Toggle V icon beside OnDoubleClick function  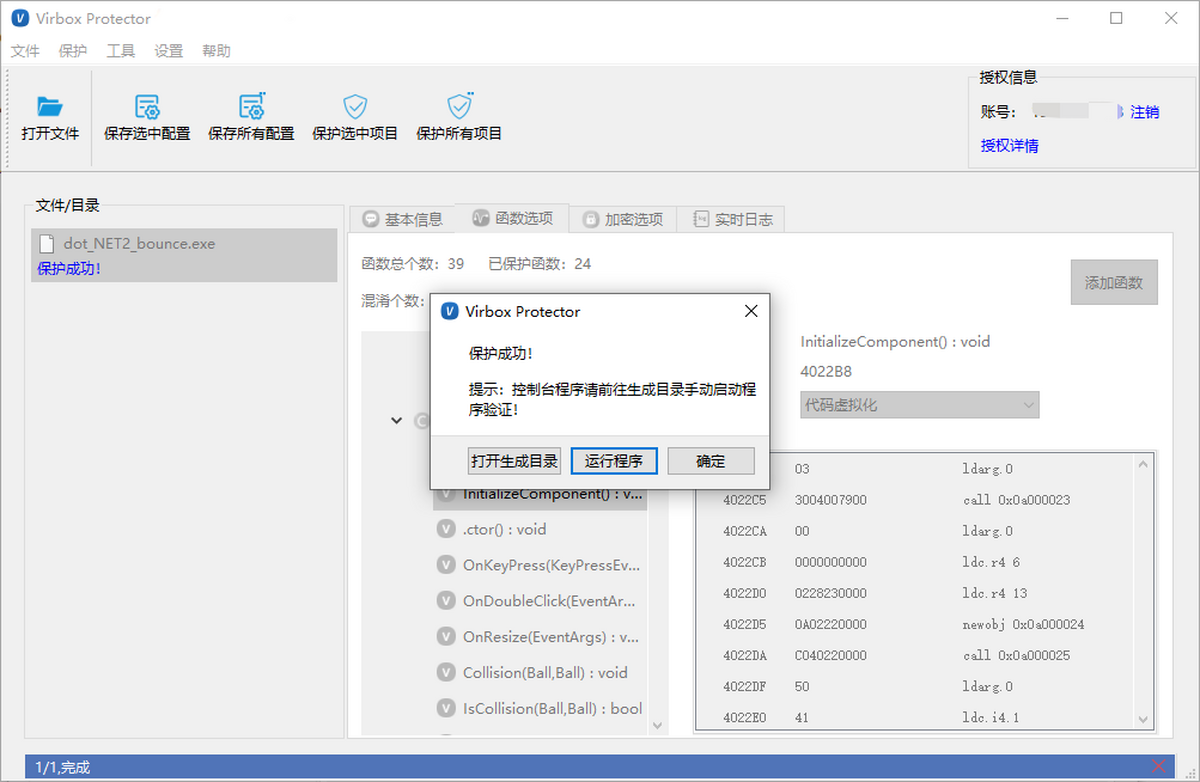[x=446, y=601]
